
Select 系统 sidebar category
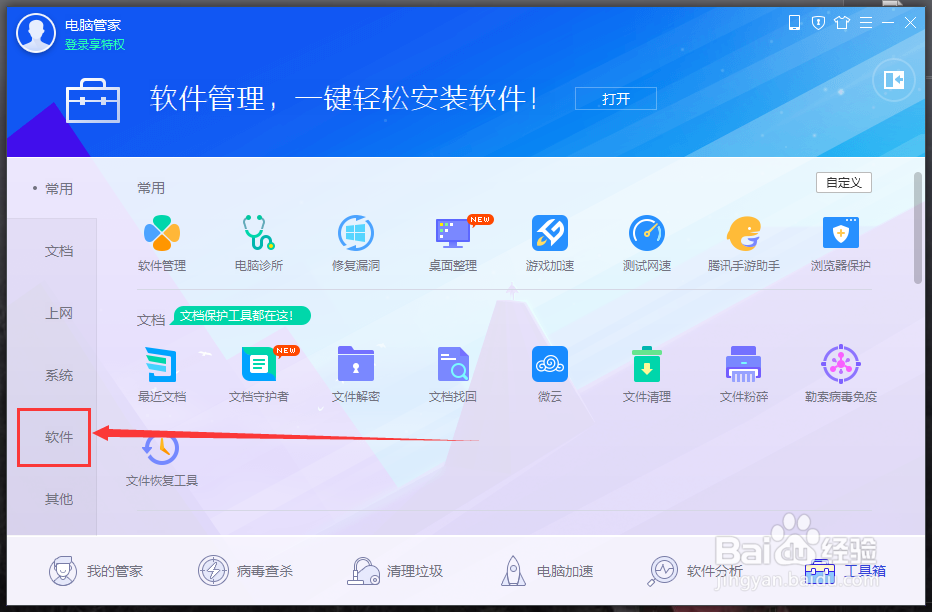[59, 375]
